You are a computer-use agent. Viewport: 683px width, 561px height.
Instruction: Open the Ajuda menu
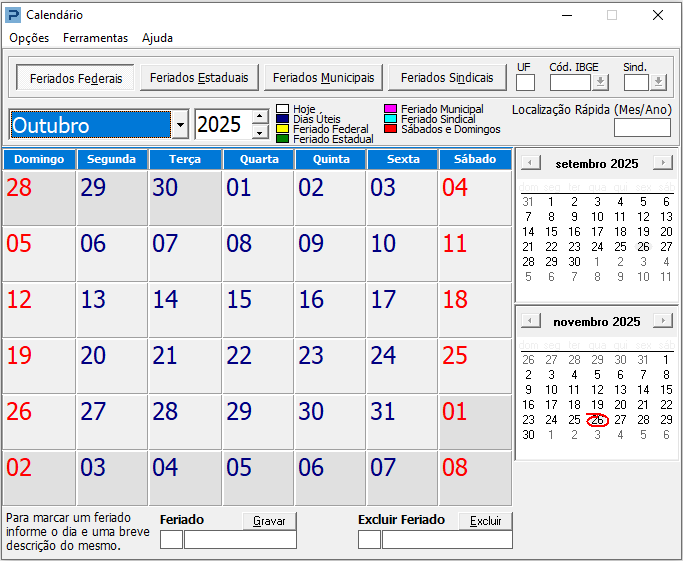click(157, 38)
